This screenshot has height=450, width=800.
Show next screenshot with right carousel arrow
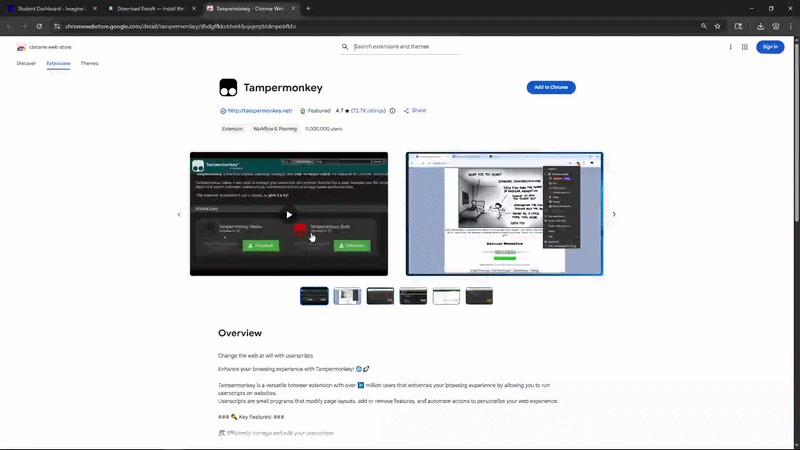(614, 214)
